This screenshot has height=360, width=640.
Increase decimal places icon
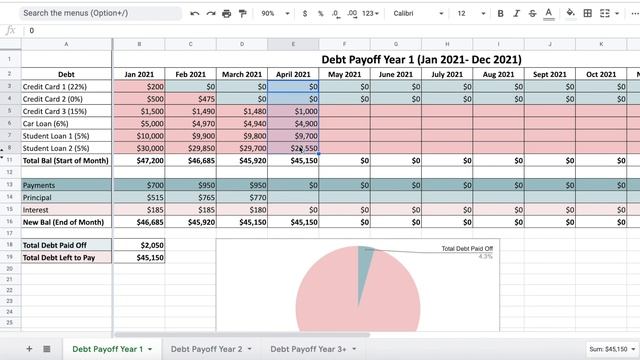(x=352, y=13)
